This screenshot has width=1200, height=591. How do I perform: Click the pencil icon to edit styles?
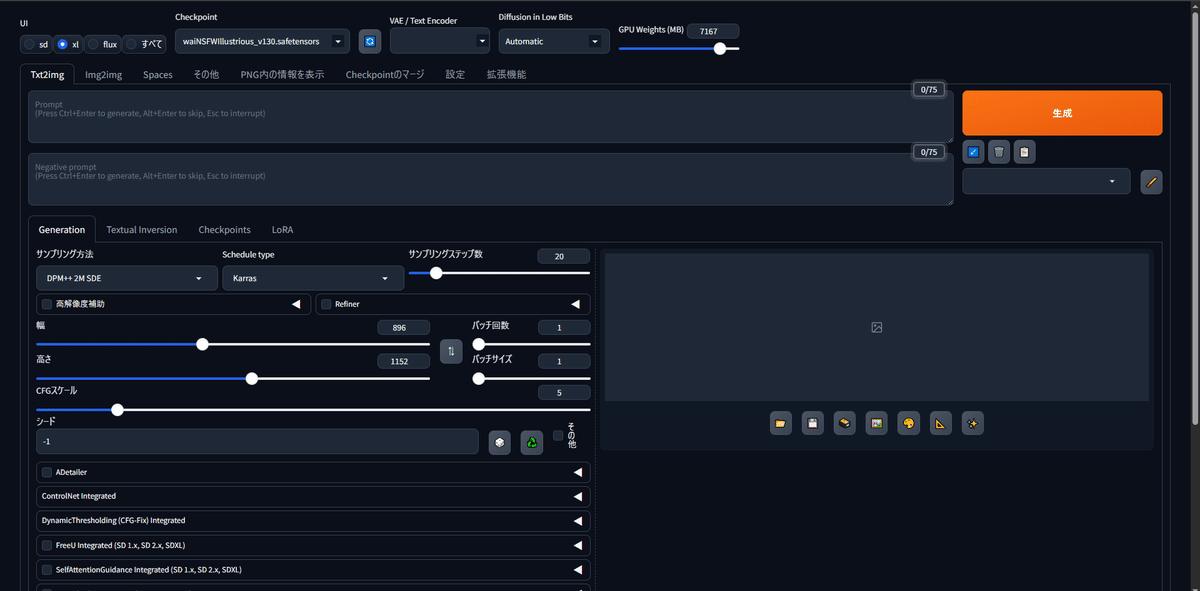tap(1151, 181)
